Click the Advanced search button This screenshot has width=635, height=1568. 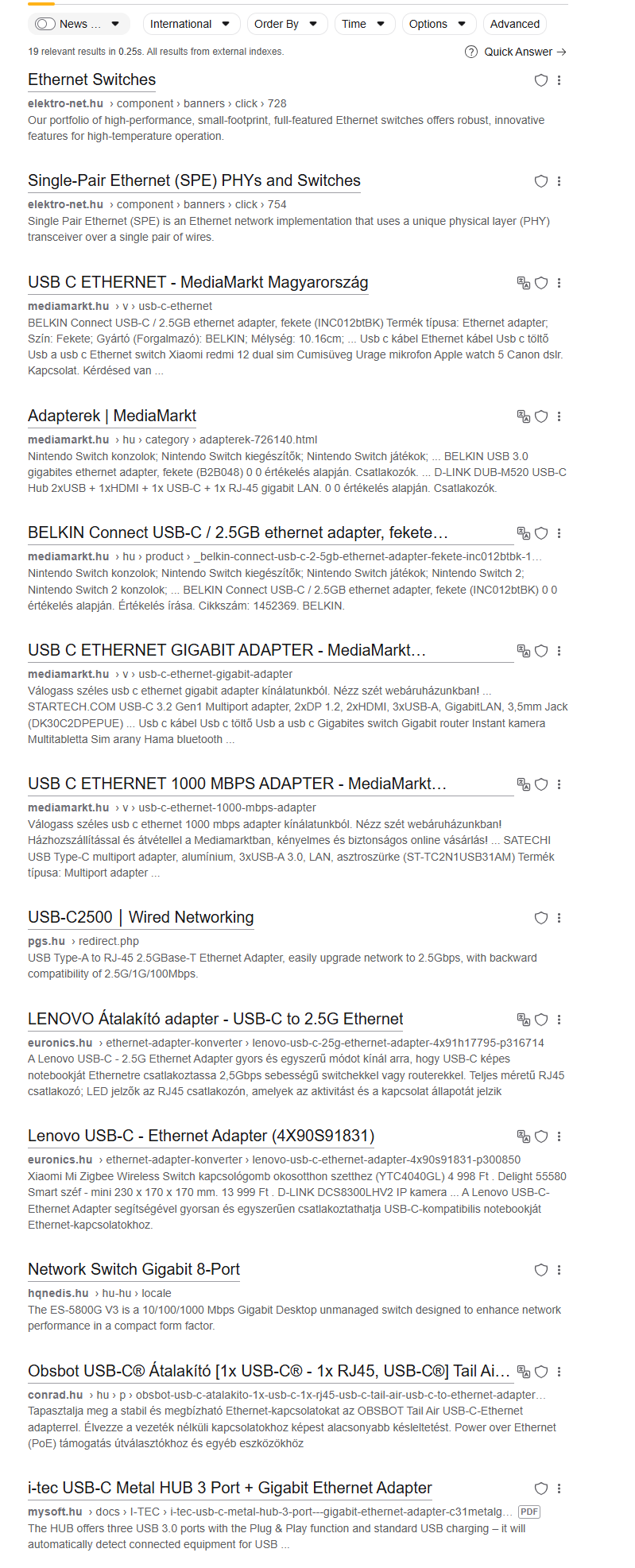point(514,24)
